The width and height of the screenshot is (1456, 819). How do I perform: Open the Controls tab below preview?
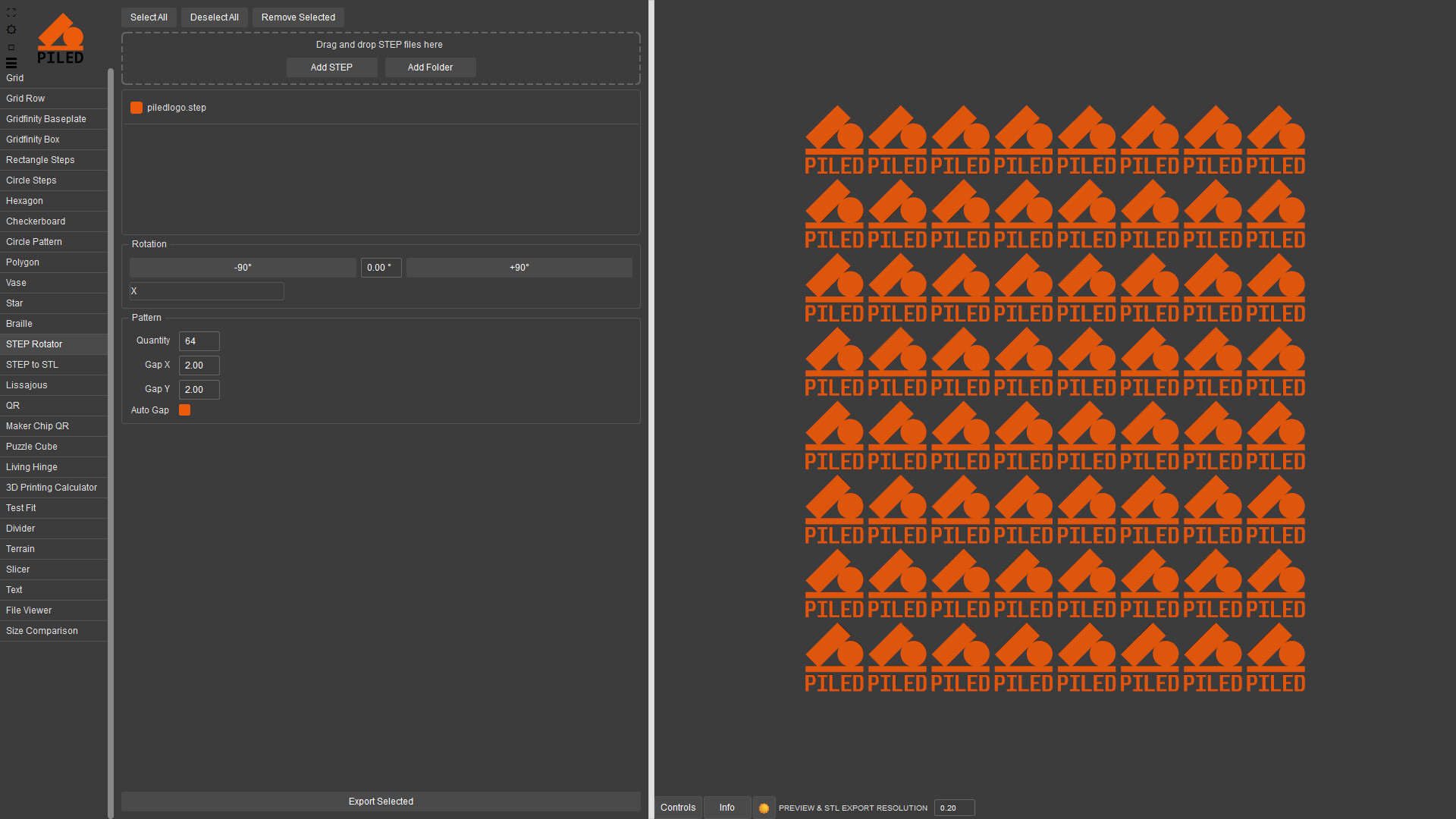tap(677, 808)
